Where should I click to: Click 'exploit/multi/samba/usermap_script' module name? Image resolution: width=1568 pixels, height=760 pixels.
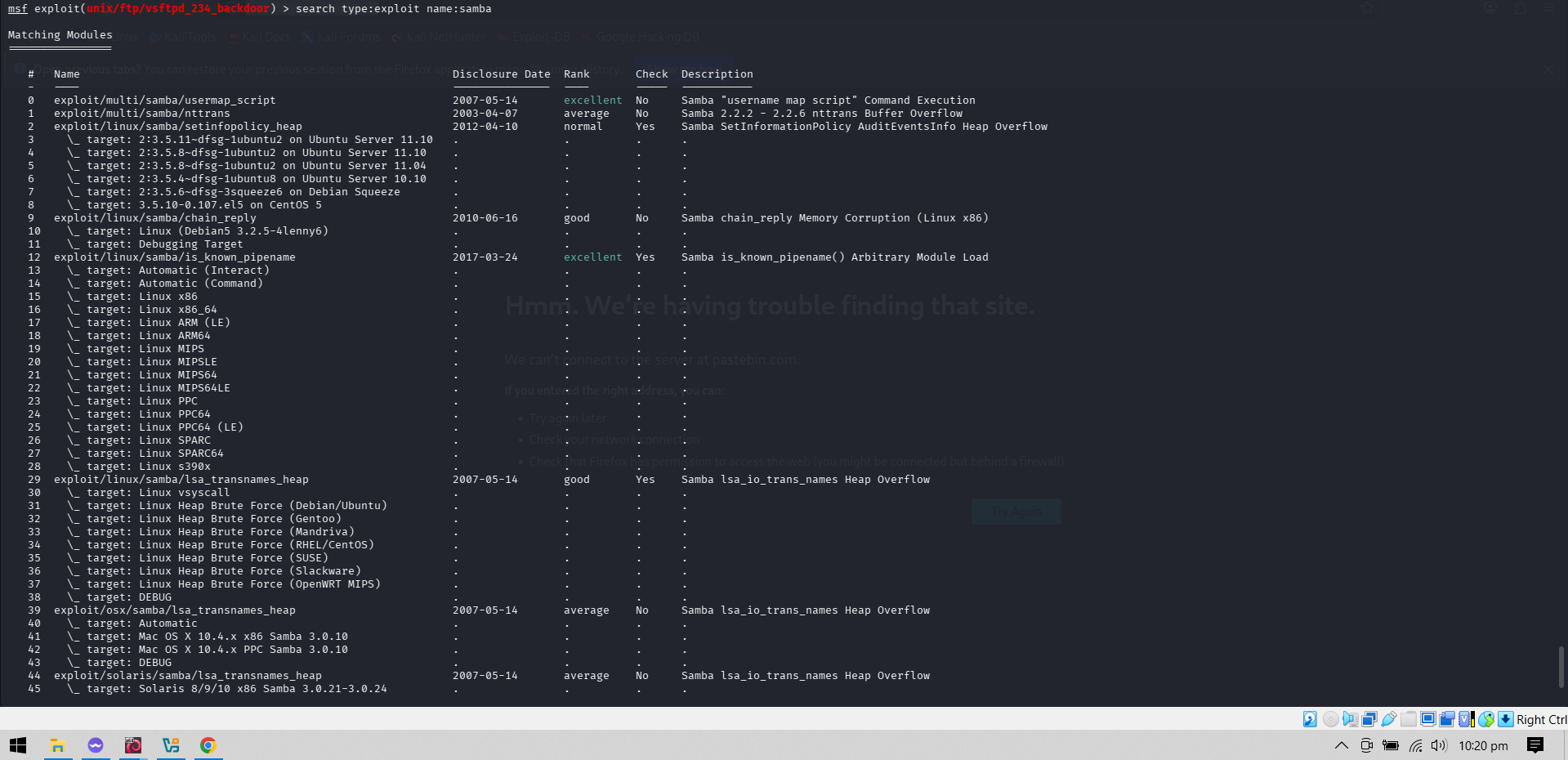point(165,101)
